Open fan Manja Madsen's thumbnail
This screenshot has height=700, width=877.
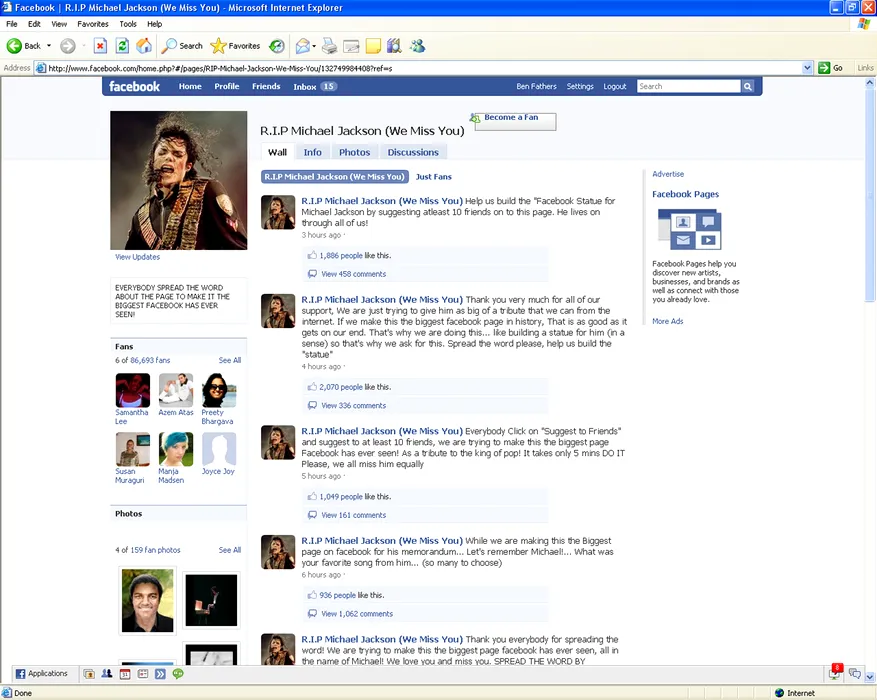click(176, 449)
